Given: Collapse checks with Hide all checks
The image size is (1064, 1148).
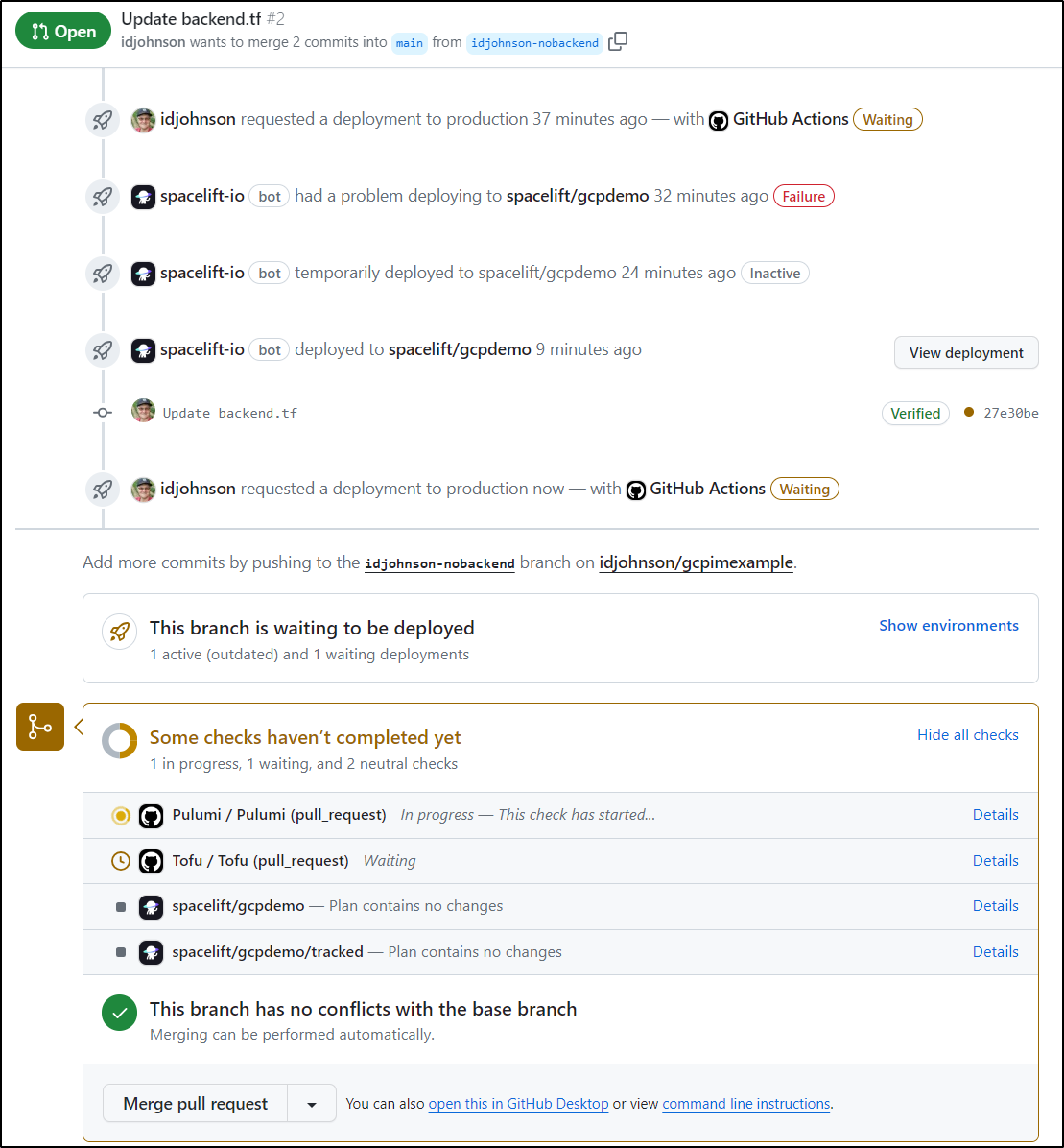Looking at the screenshot, I should click(967, 735).
